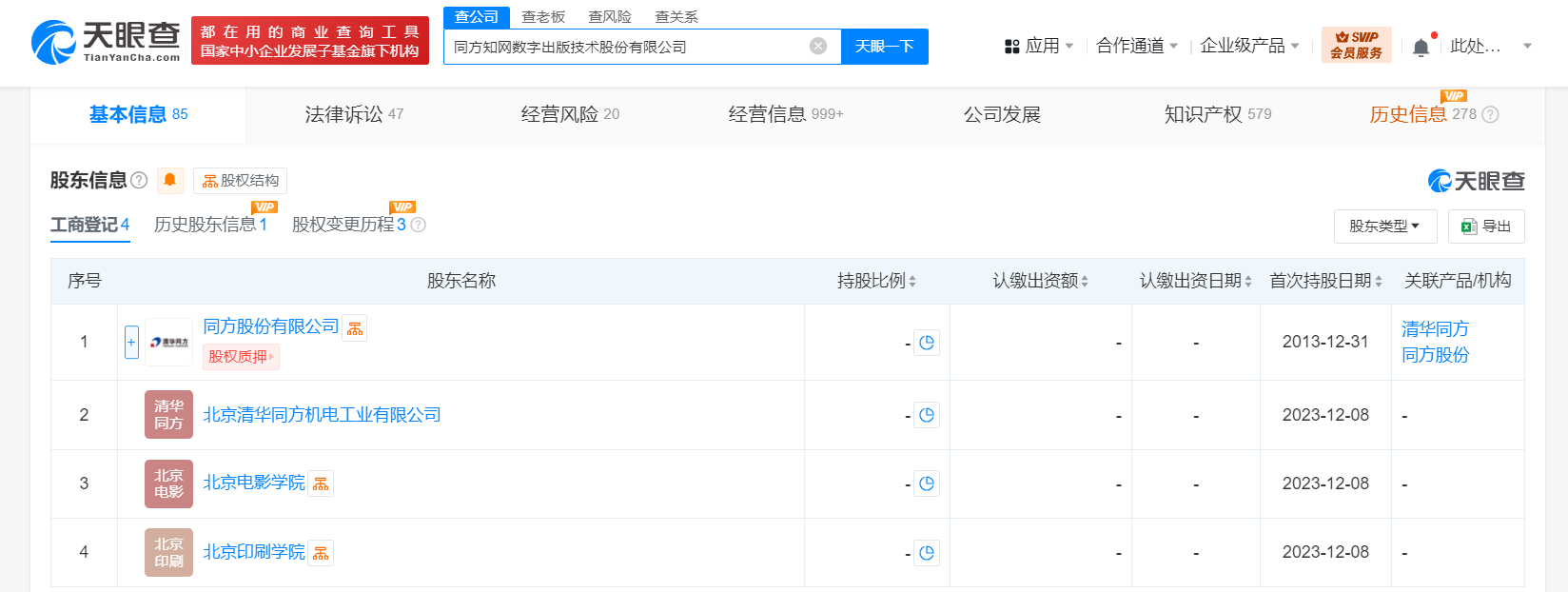Click the help icon beside 股权变更历程

pyautogui.click(x=418, y=225)
